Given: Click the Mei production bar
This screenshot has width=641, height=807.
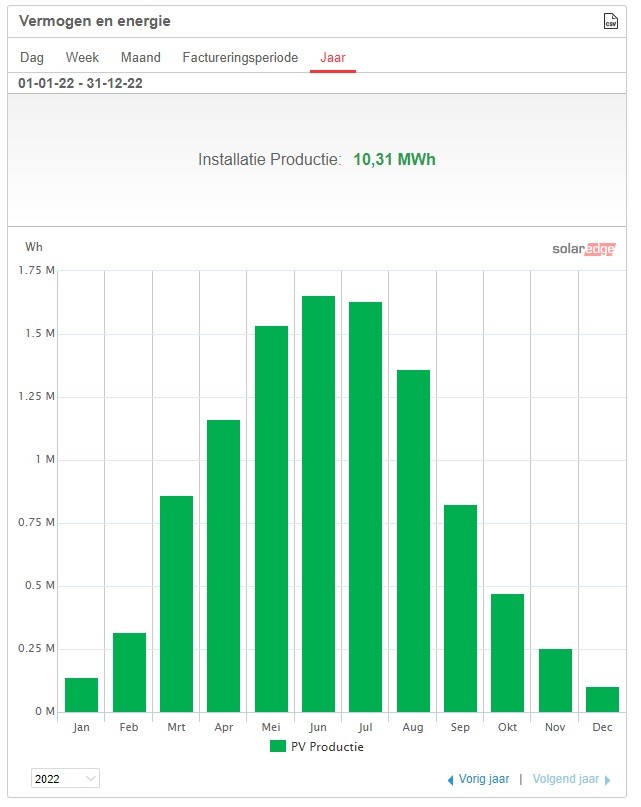Looking at the screenshot, I should tap(271, 519).
